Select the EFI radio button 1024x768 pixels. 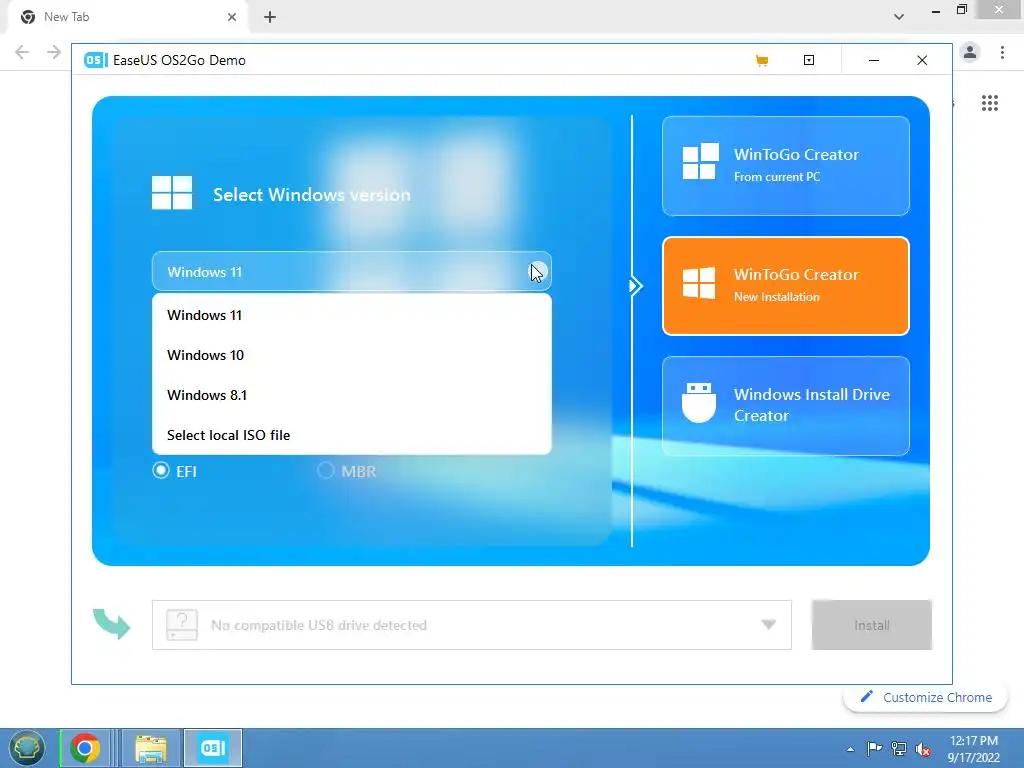point(161,470)
